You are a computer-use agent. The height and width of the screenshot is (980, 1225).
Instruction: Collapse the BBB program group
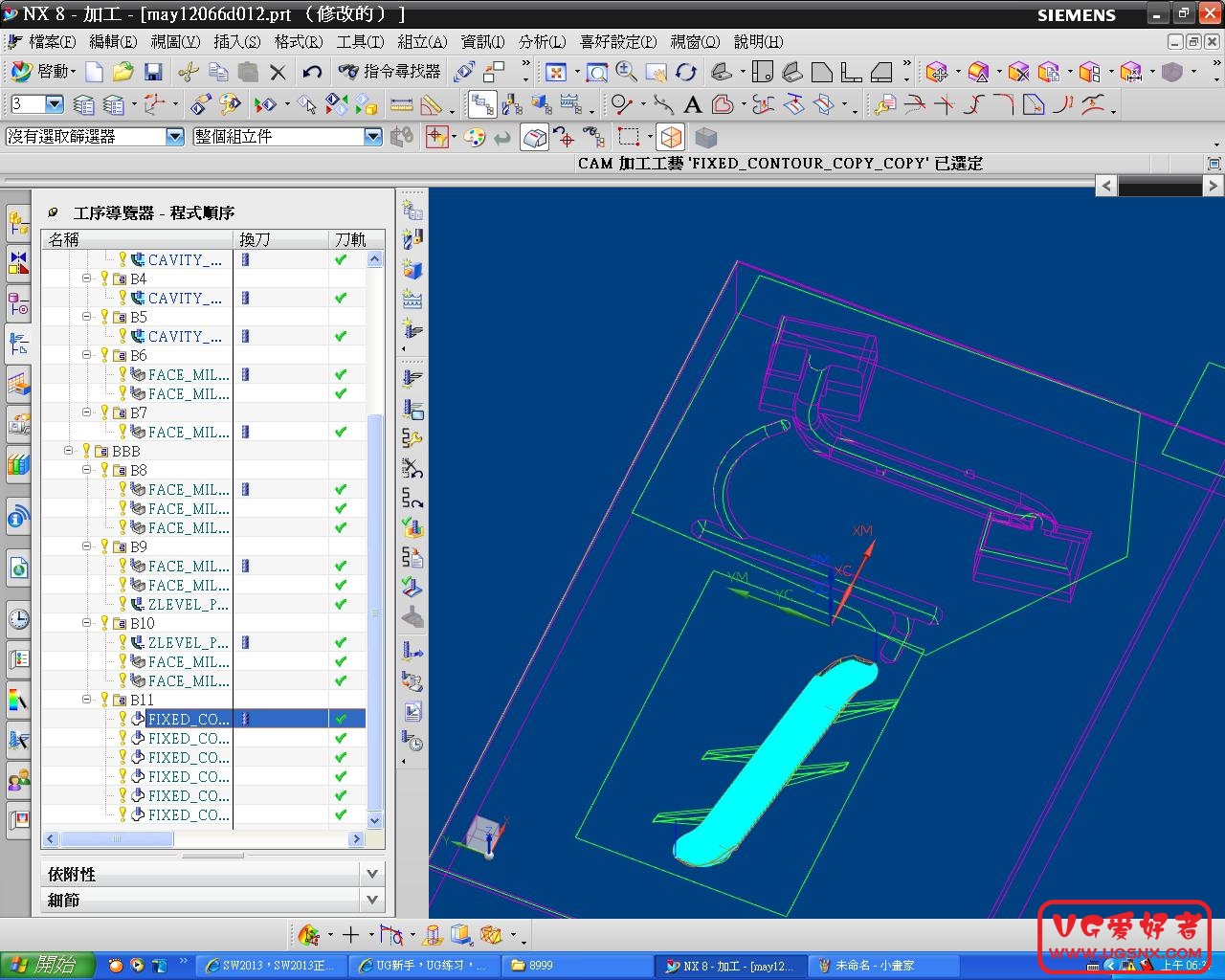tap(69, 451)
